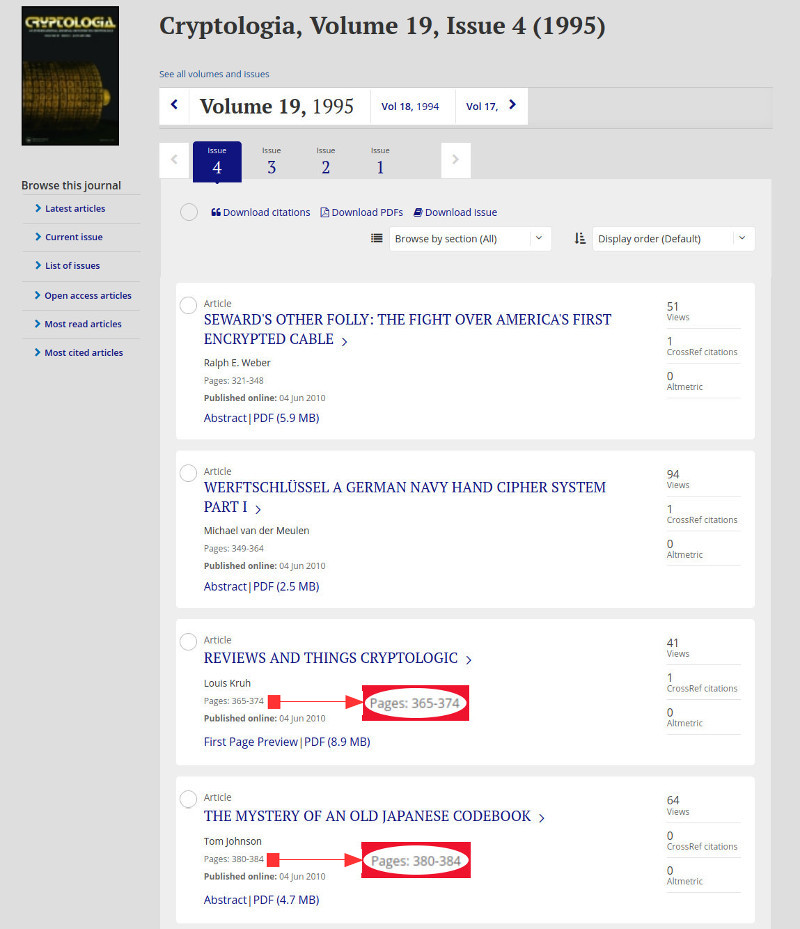Click the Download PDFs file icon

[324, 212]
